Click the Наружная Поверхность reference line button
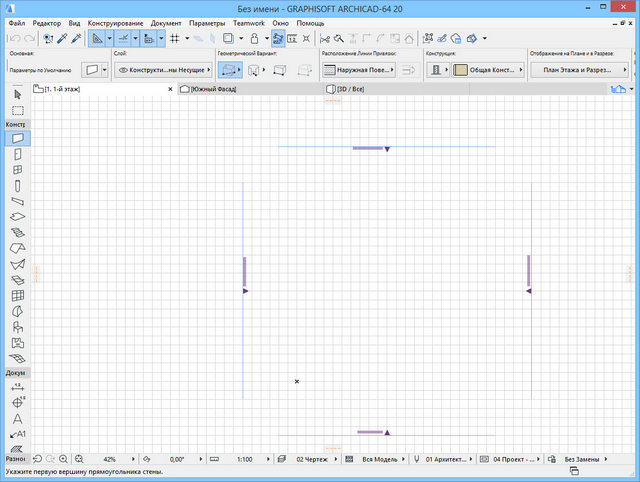Image resolution: width=640 pixels, height=482 pixels. (x=359, y=70)
